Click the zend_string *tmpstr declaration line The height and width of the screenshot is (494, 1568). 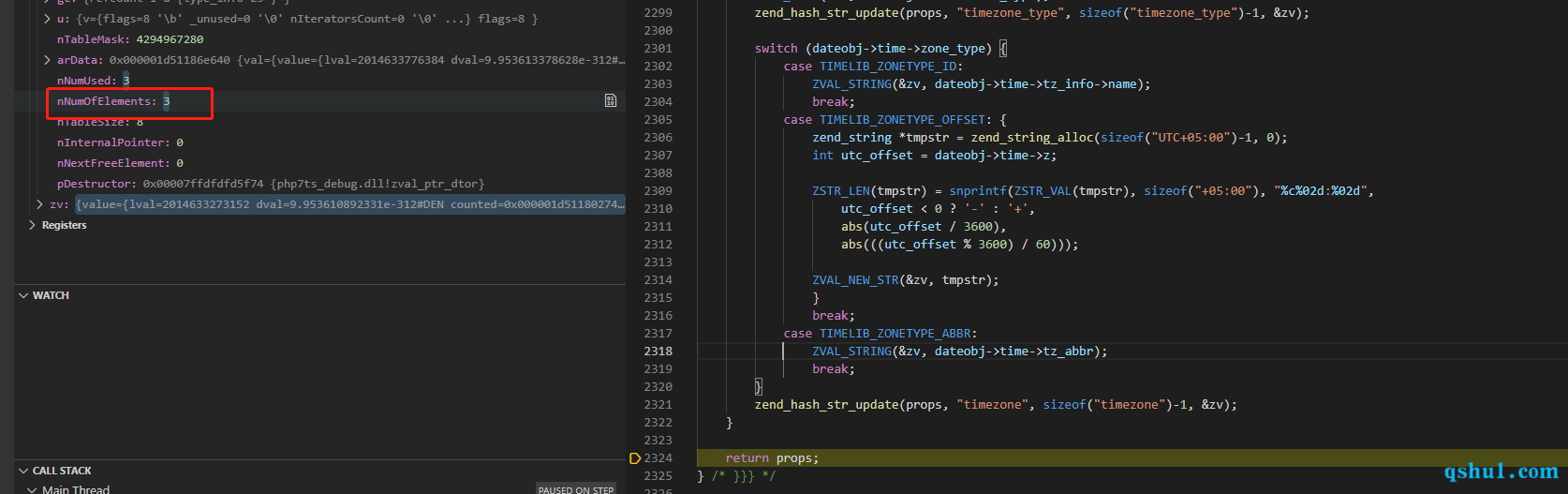[x=1050, y=138]
